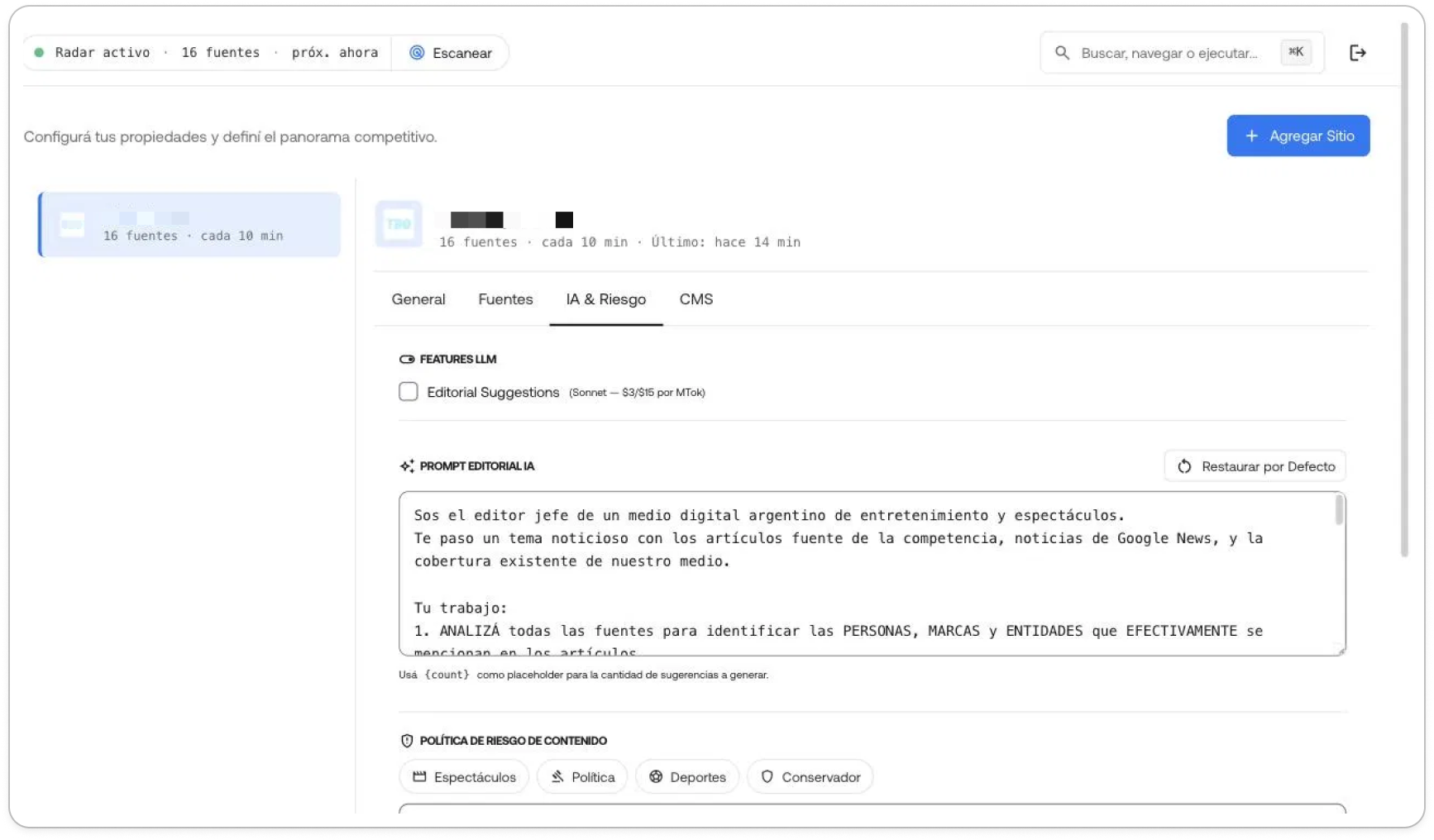Screen dimensions: 1434x840
Task: Click the logout icon at top right
Action: tap(1357, 53)
